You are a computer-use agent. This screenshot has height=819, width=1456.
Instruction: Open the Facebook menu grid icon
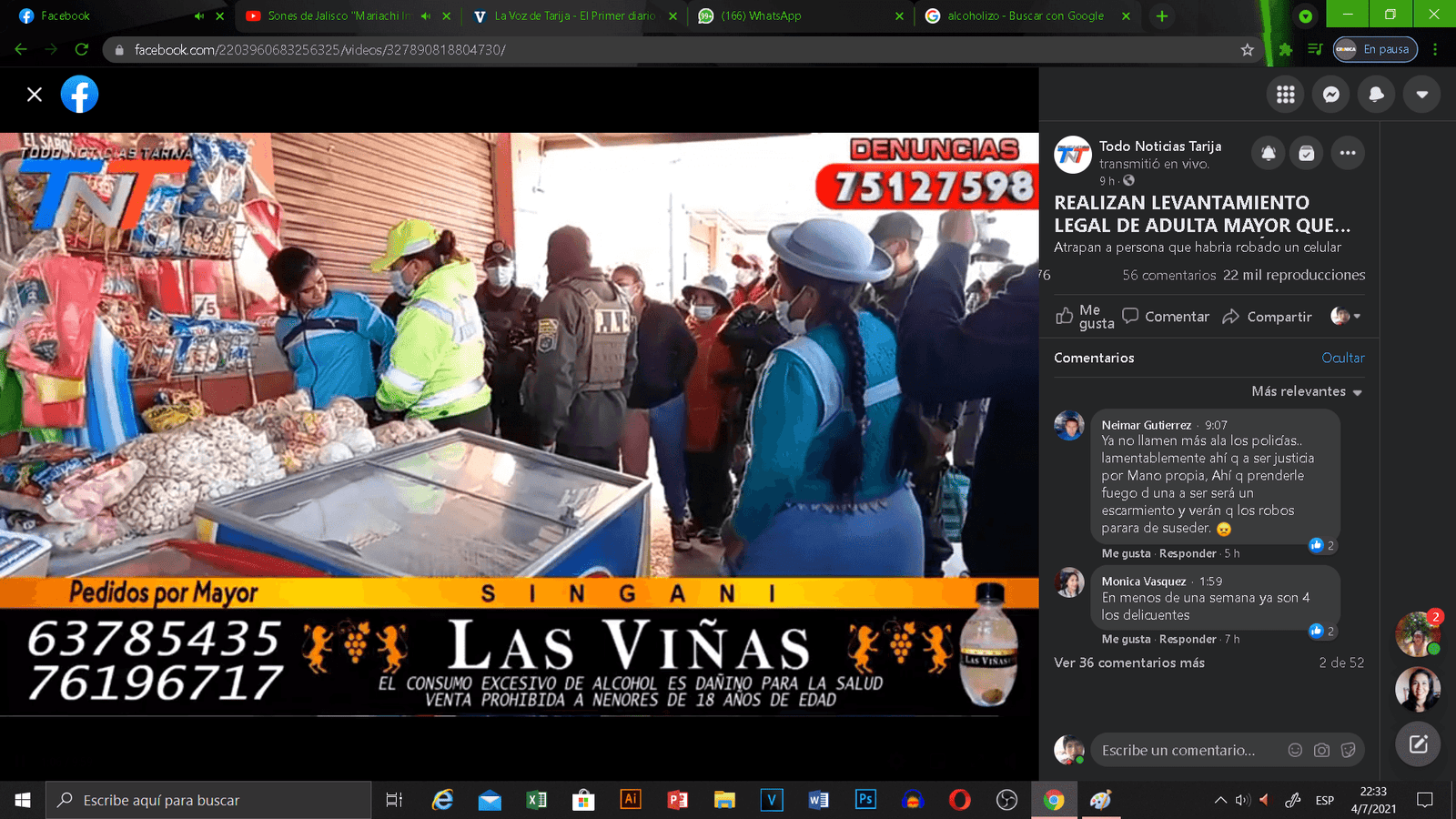coord(1285,95)
